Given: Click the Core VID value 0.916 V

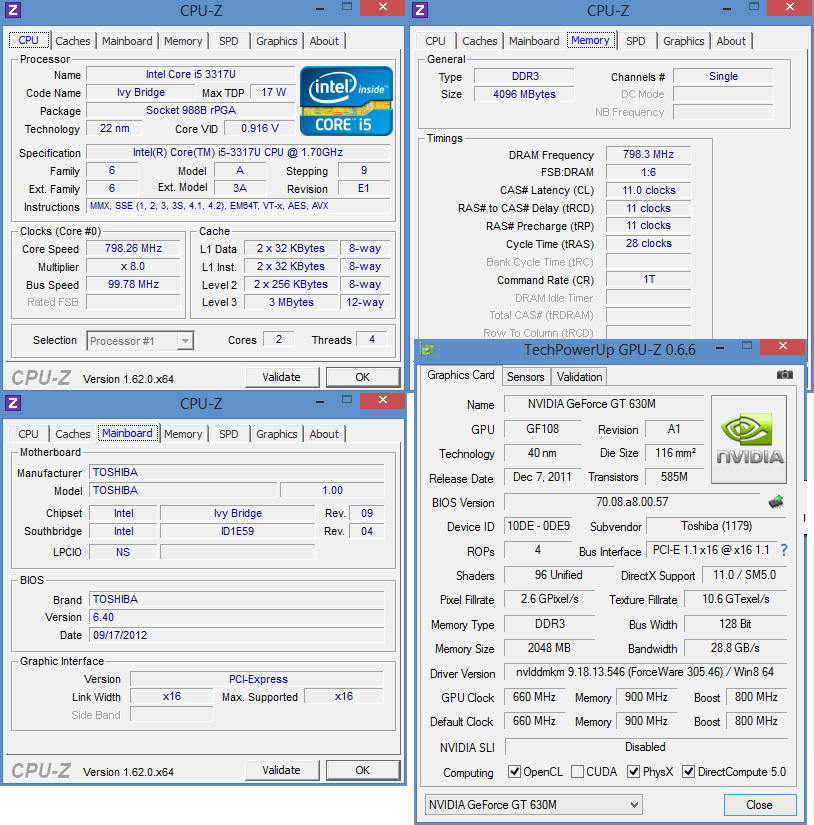Looking at the screenshot, I should [259, 128].
